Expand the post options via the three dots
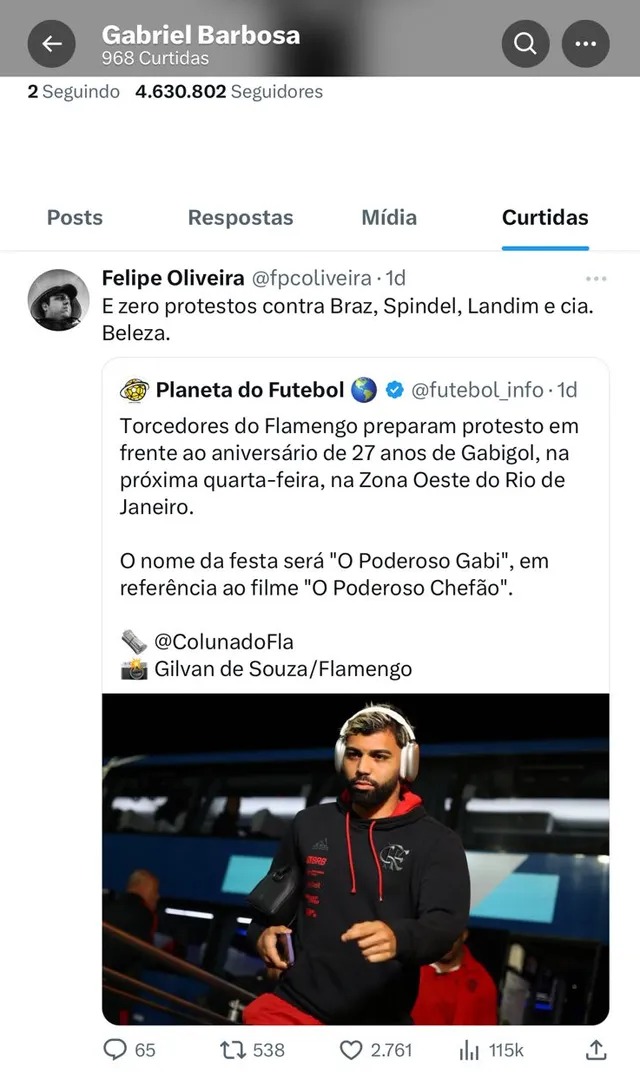This screenshot has width=640, height=1079. click(x=595, y=278)
